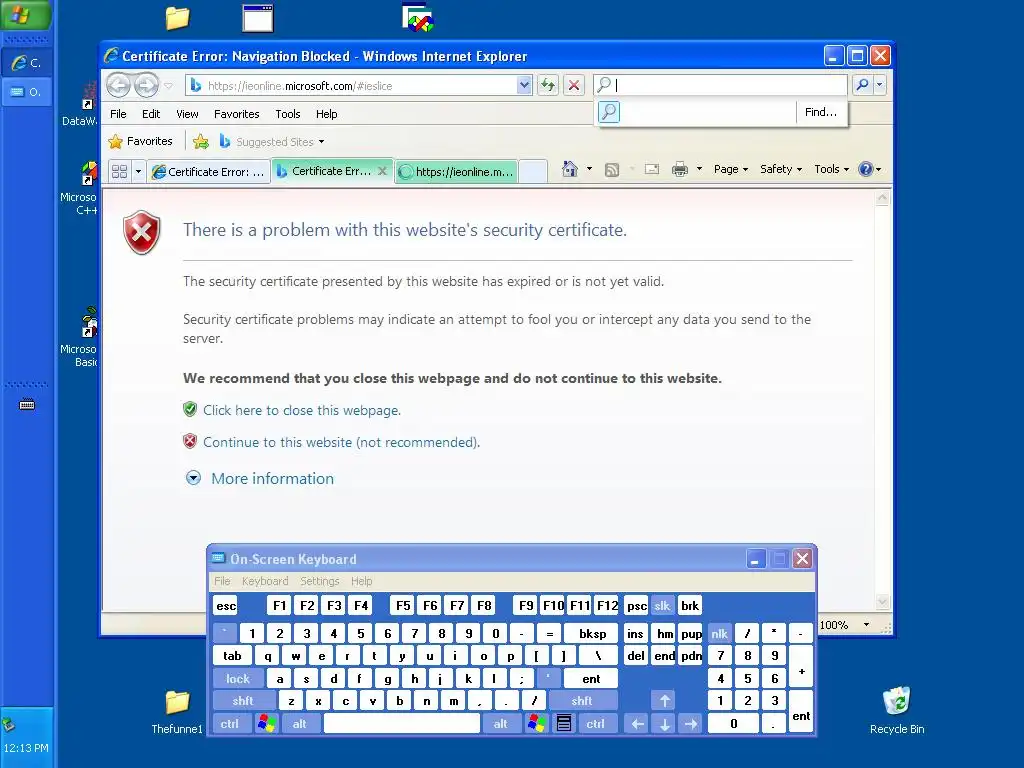Switch to first Certificate Error tab
This screenshot has height=768, width=1024.
(208, 172)
